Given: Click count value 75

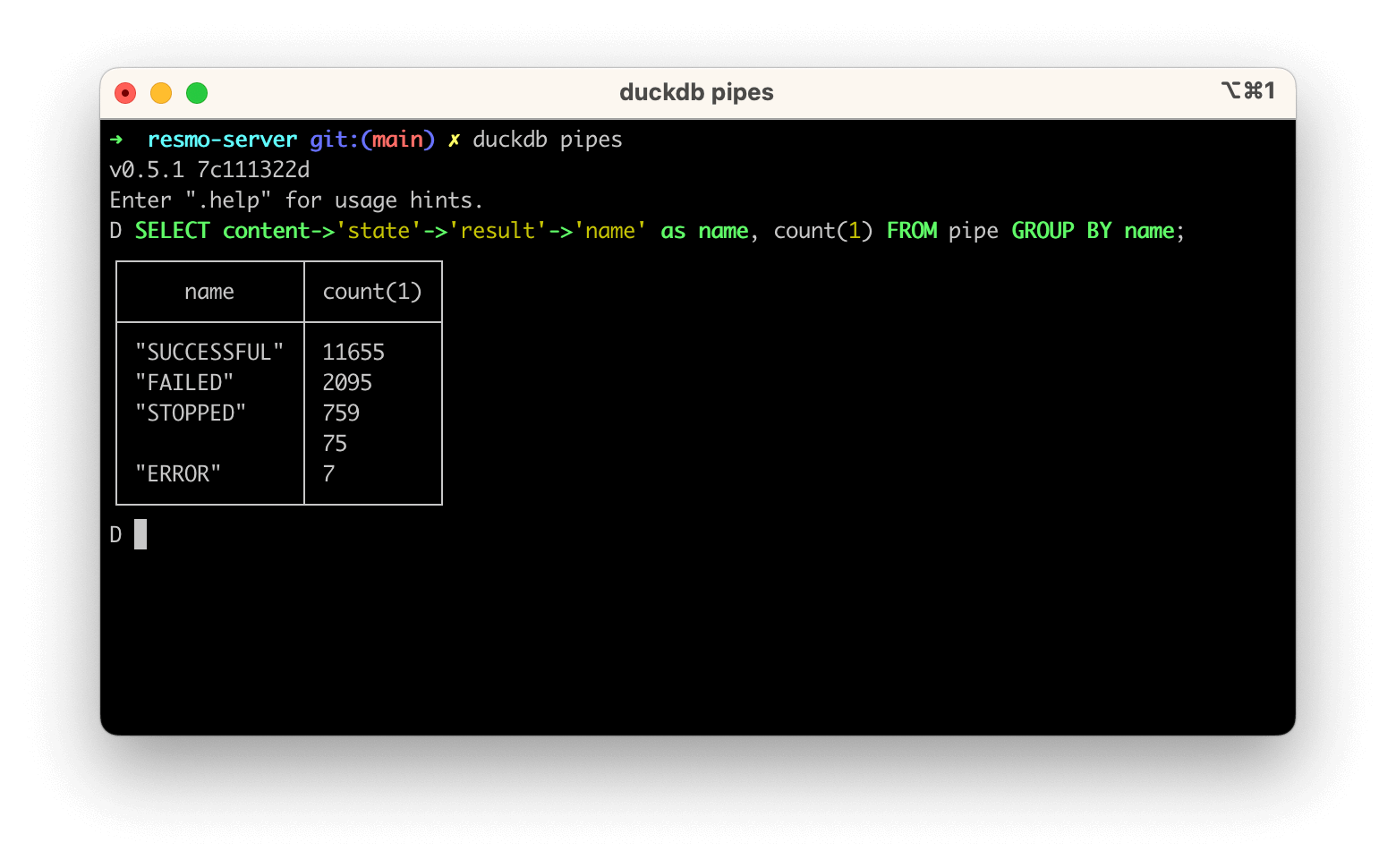Looking at the screenshot, I should 335,444.
